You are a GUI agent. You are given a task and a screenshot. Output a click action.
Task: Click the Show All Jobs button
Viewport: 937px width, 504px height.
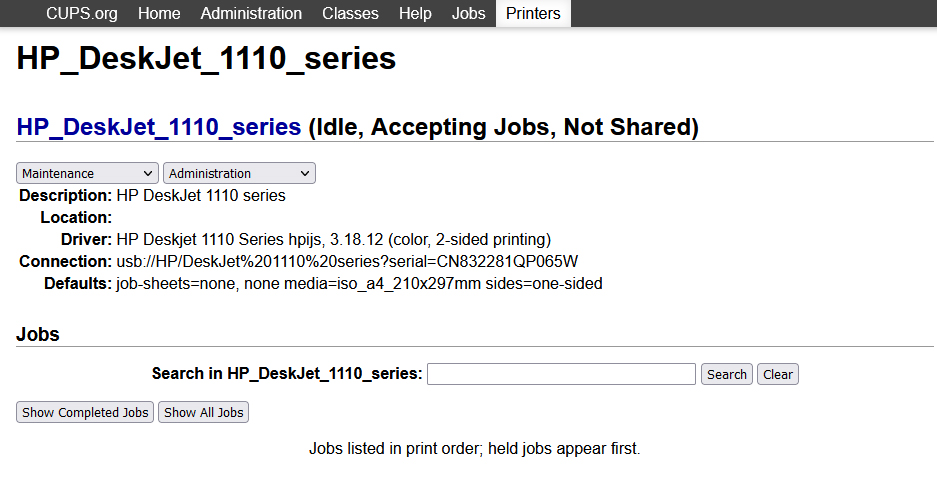[x=203, y=412]
